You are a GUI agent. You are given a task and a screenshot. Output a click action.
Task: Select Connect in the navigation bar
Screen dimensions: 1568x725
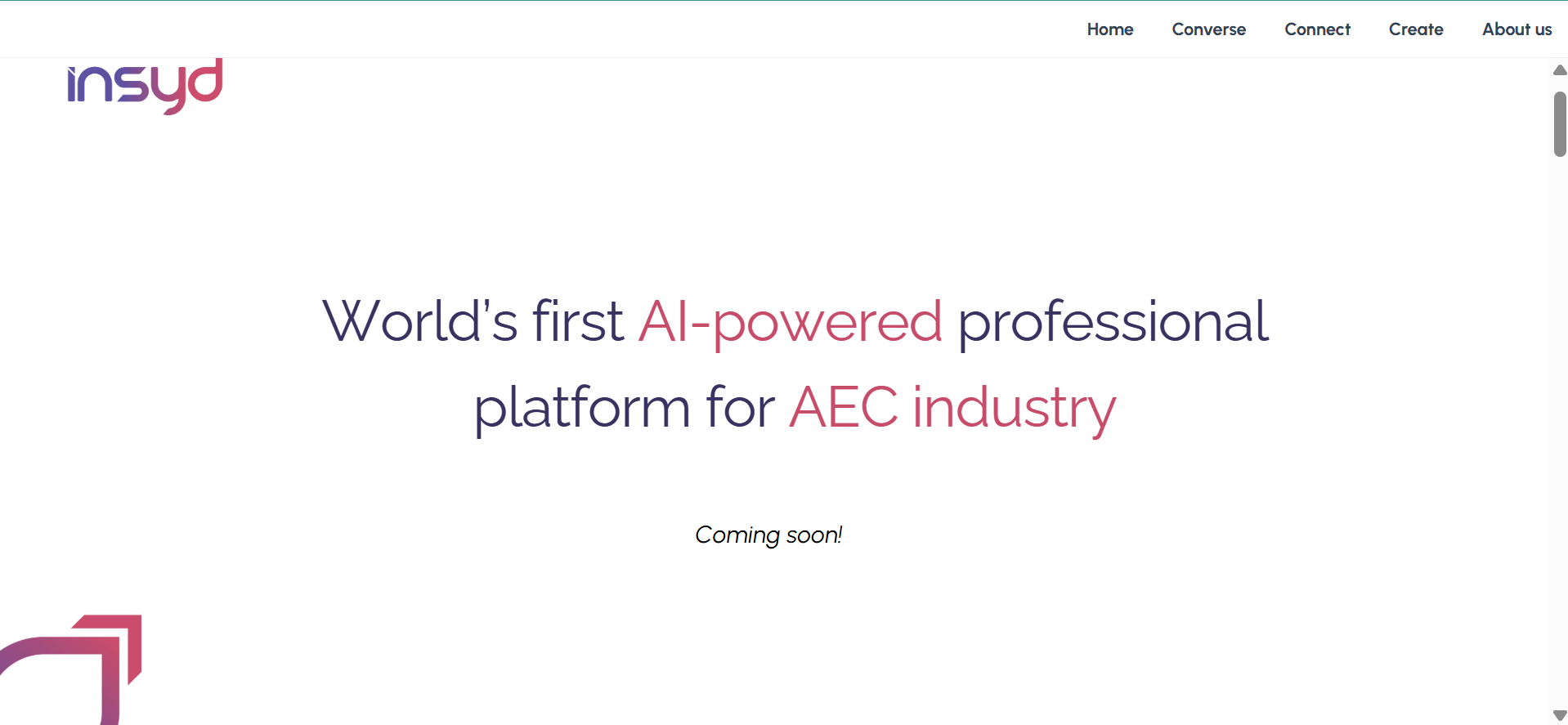coord(1317,29)
